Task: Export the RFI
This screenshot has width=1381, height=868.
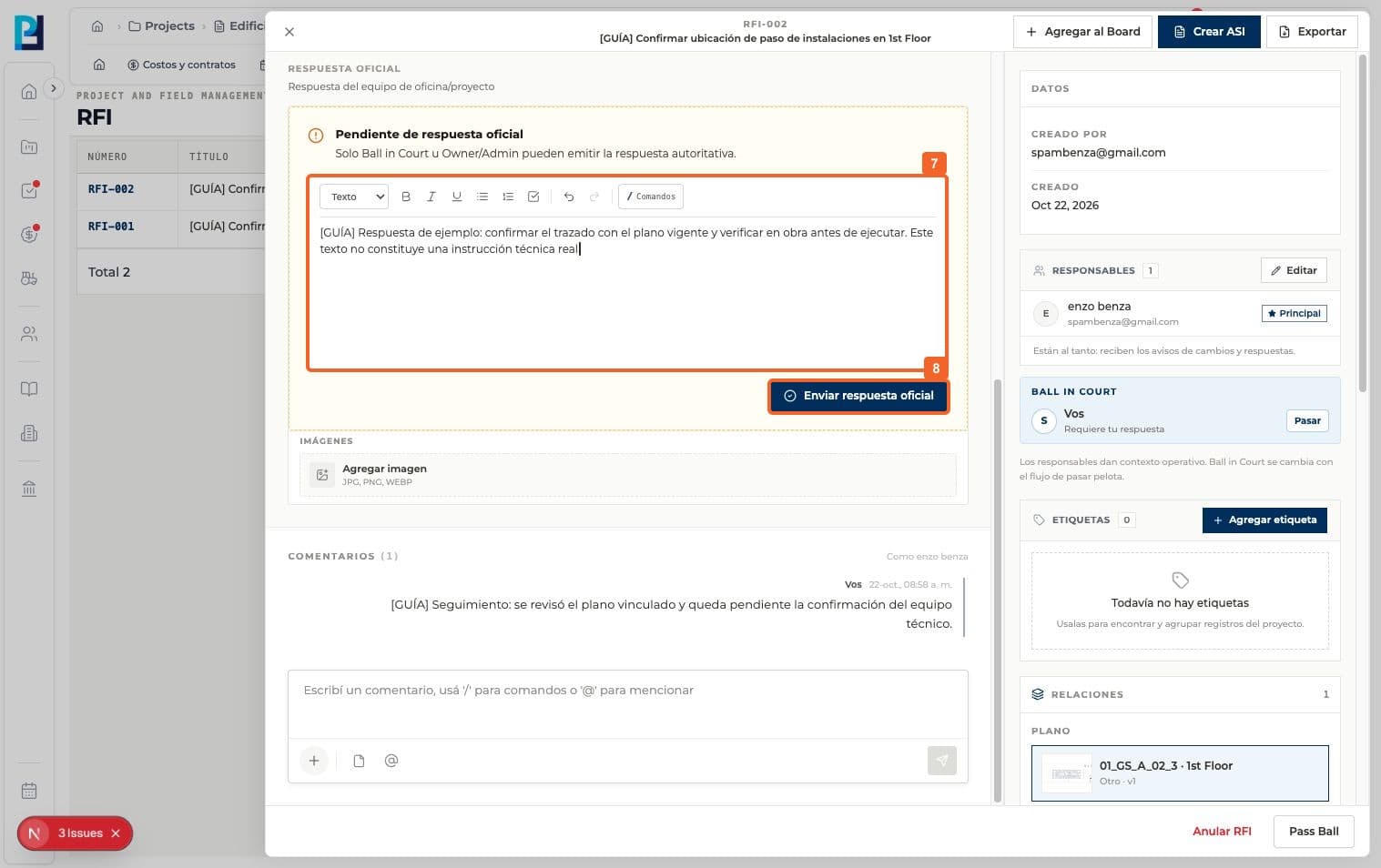Action: click(1312, 32)
